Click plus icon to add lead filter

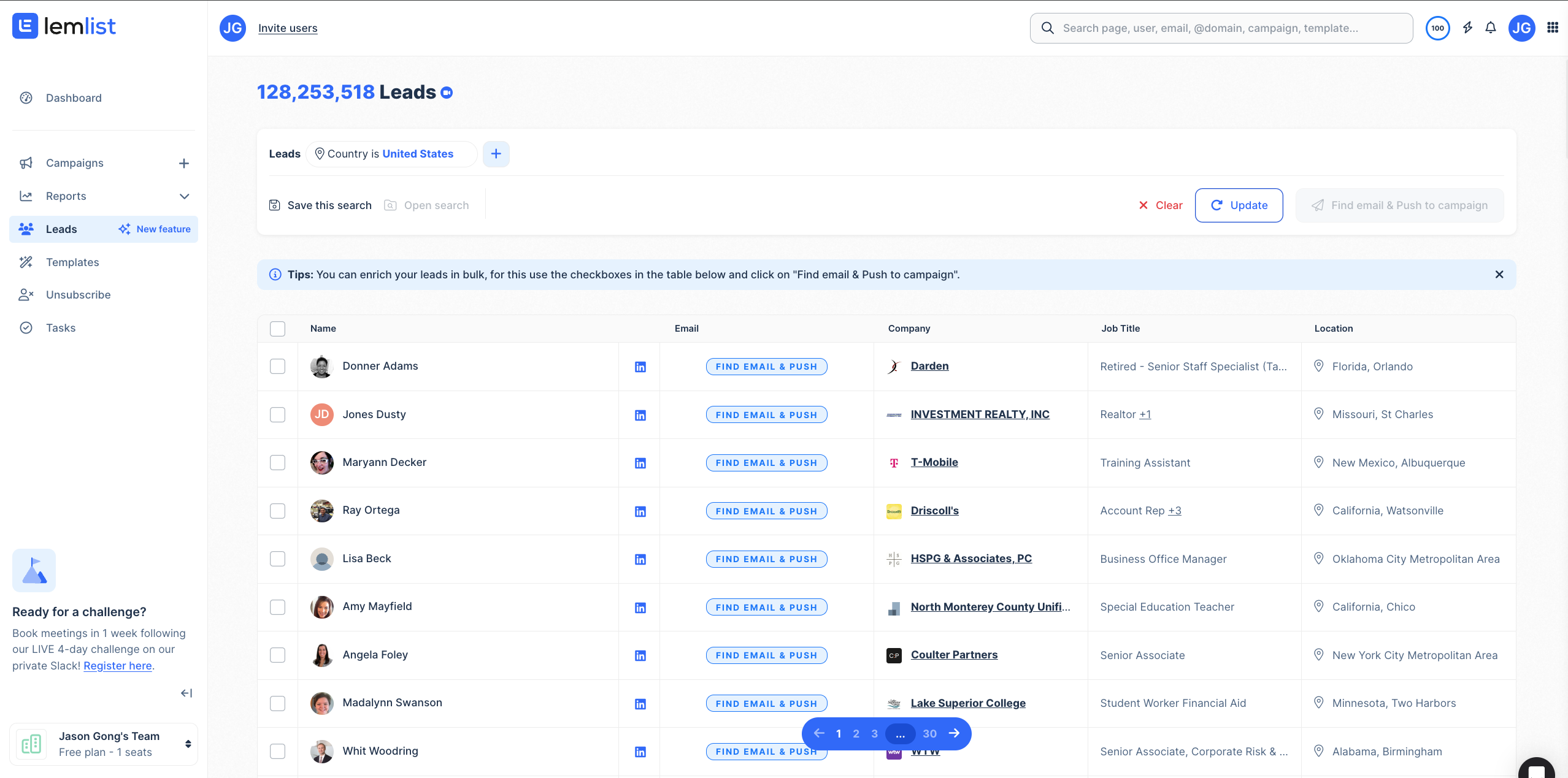[x=496, y=154]
